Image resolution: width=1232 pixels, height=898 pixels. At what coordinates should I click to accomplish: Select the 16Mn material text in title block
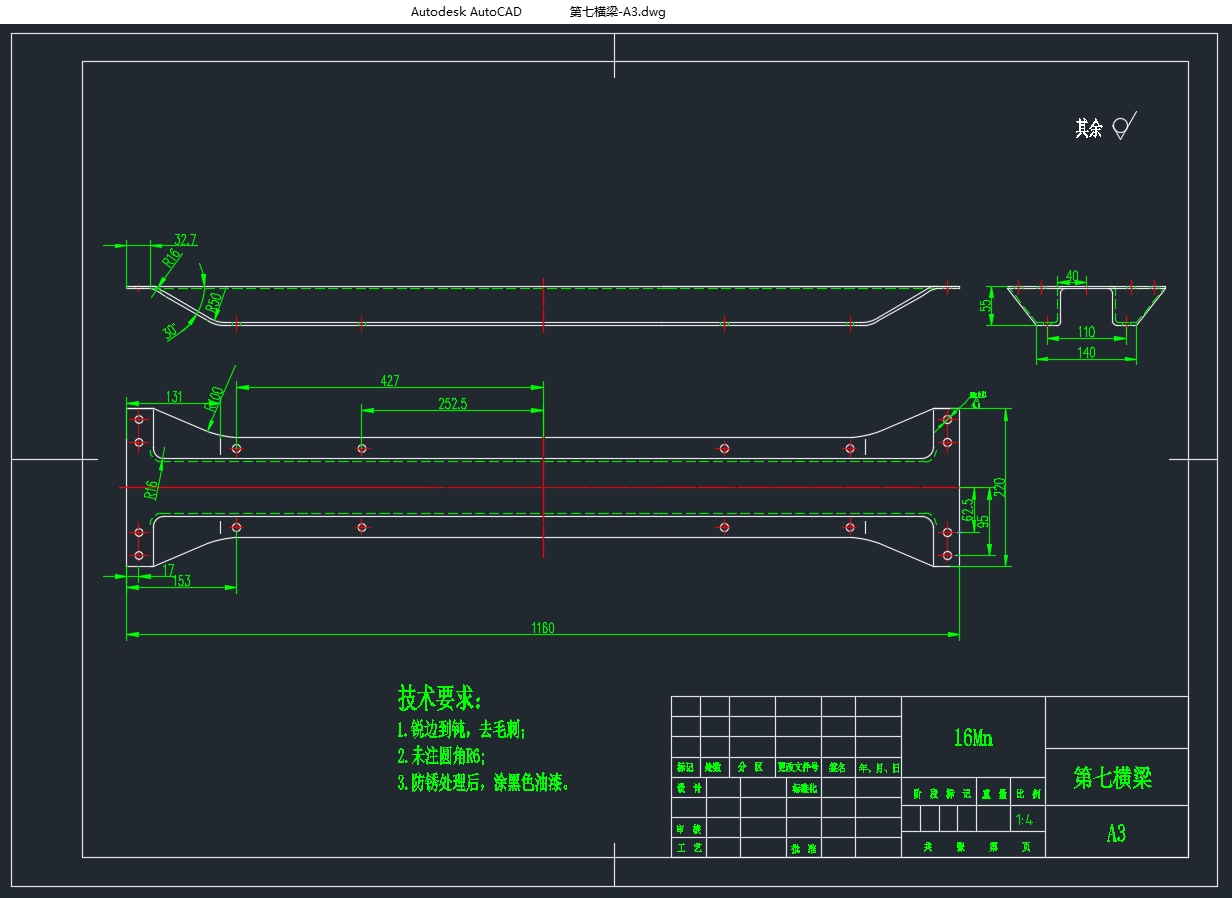(973, 738)
